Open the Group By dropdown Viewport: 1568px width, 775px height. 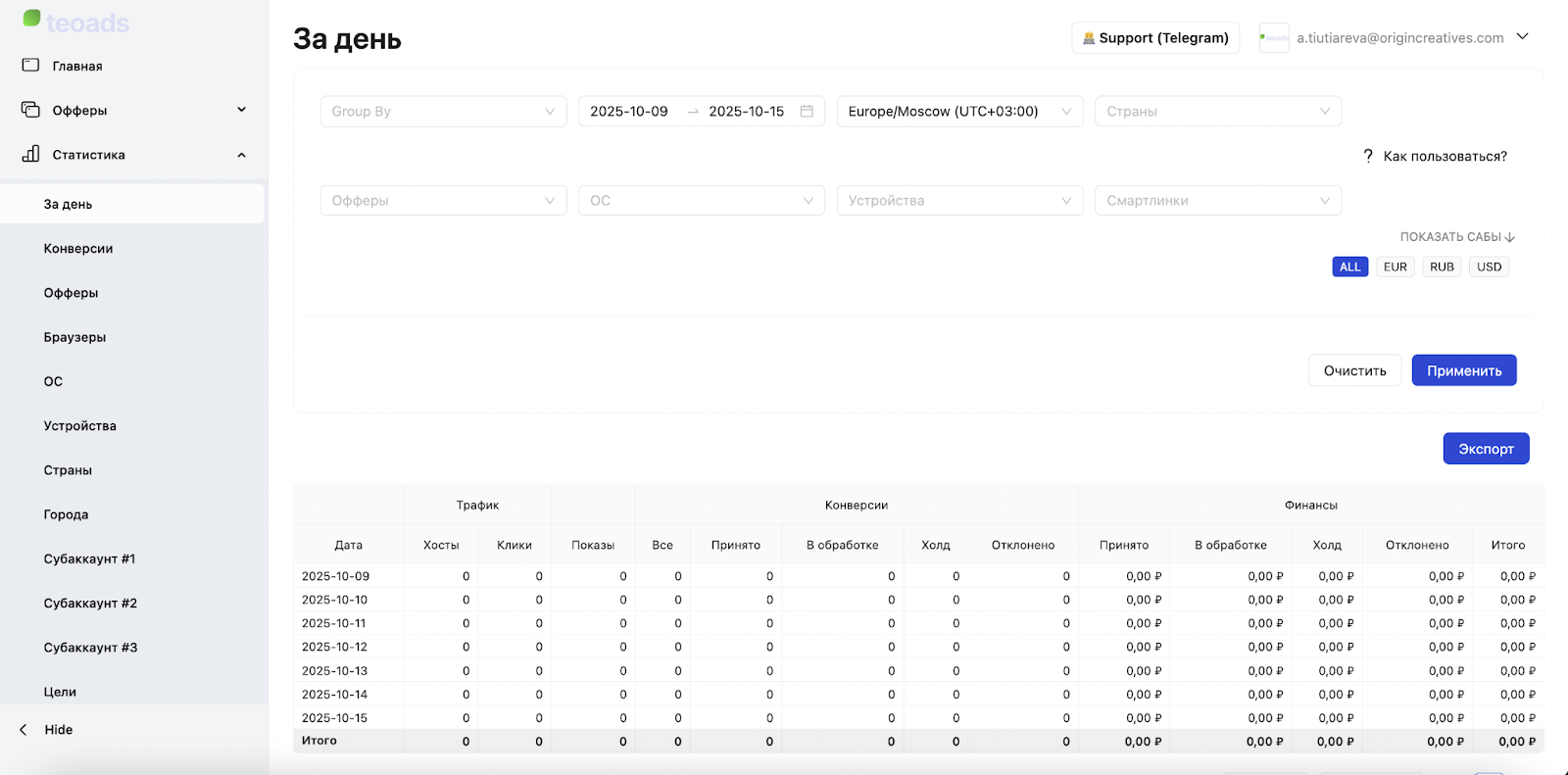pos(443,112)
